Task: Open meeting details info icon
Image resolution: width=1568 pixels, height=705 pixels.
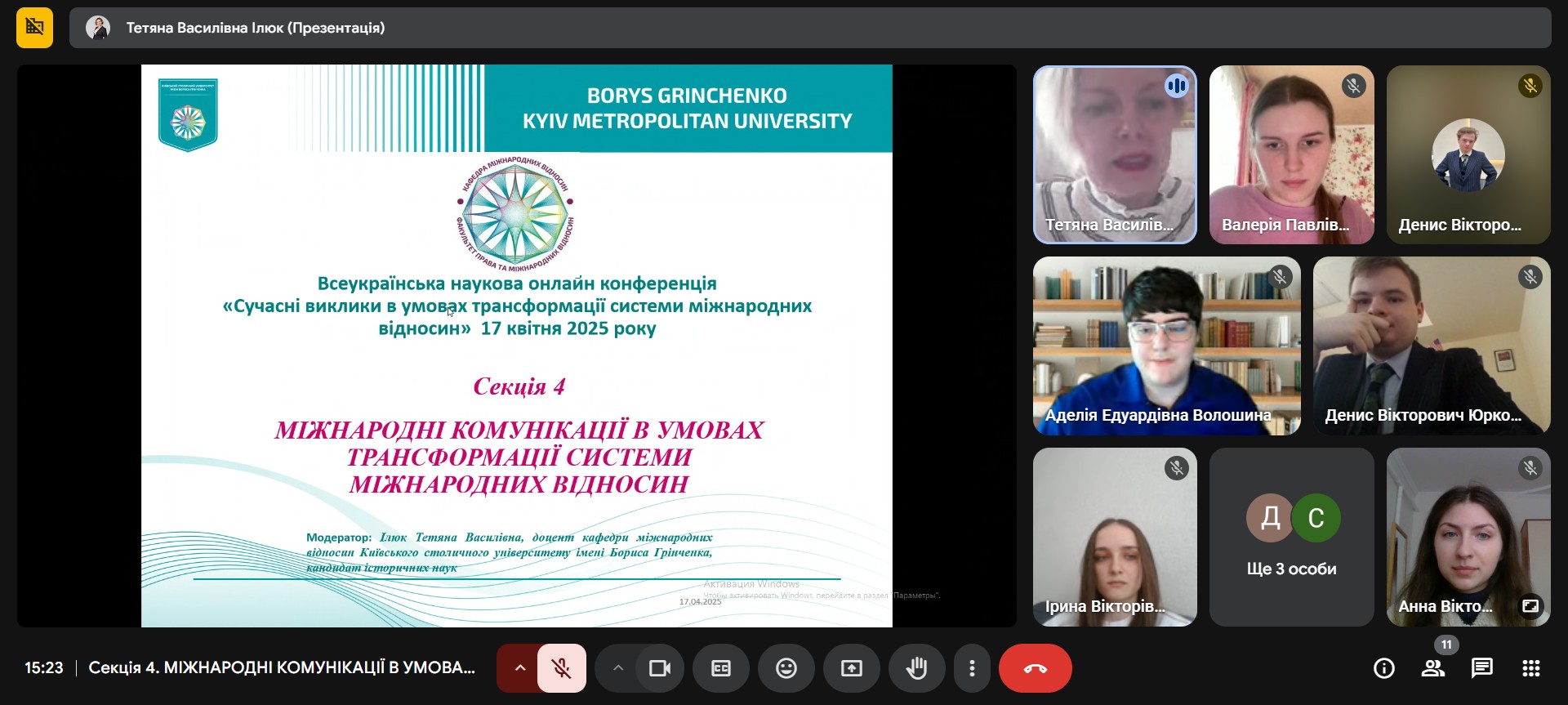Action: (1383, 668)
